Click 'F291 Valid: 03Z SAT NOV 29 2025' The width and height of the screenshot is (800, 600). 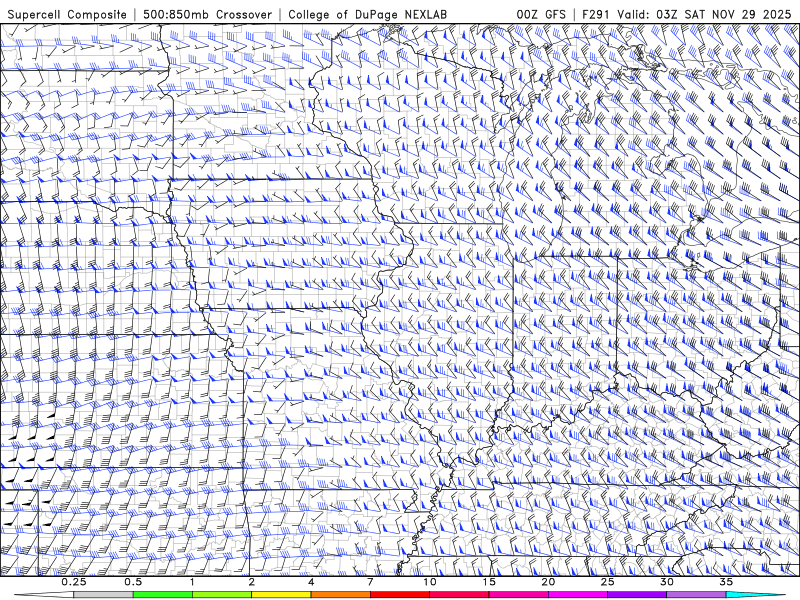coord(687,14)
